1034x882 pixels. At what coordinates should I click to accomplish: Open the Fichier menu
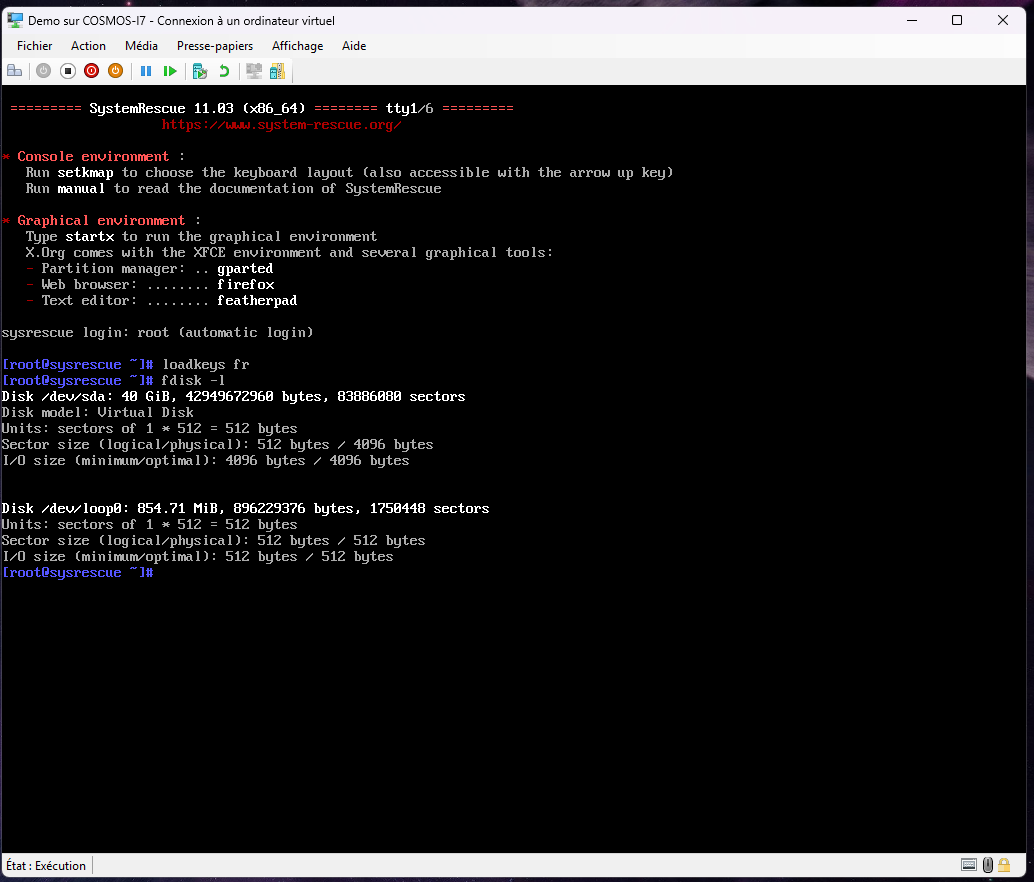tap(35, 46)
